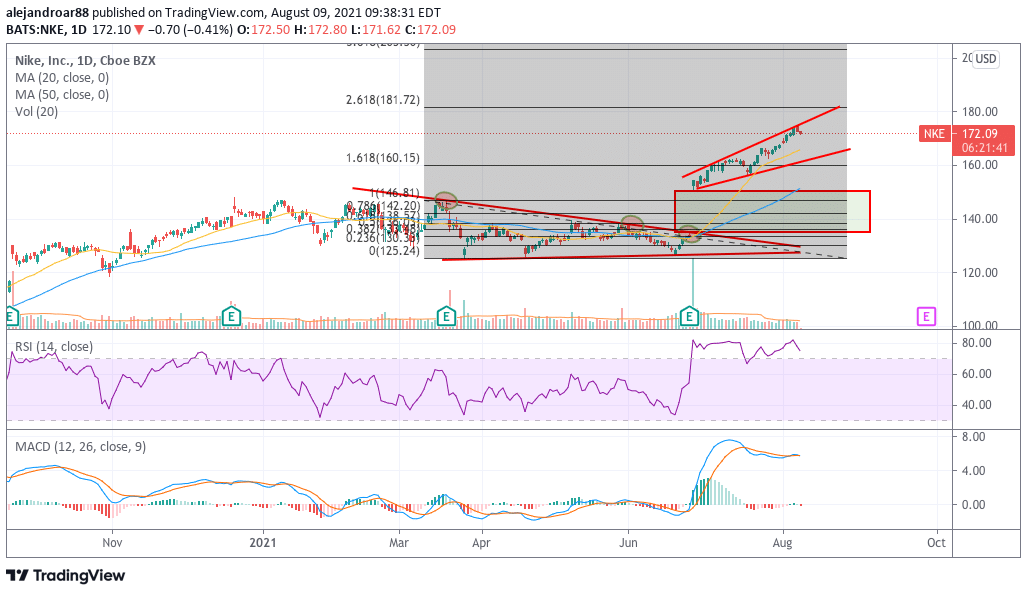Select the Vol (20) indicator legend
The width and height of the screenshot is (1027, 594).
[37, 111]
